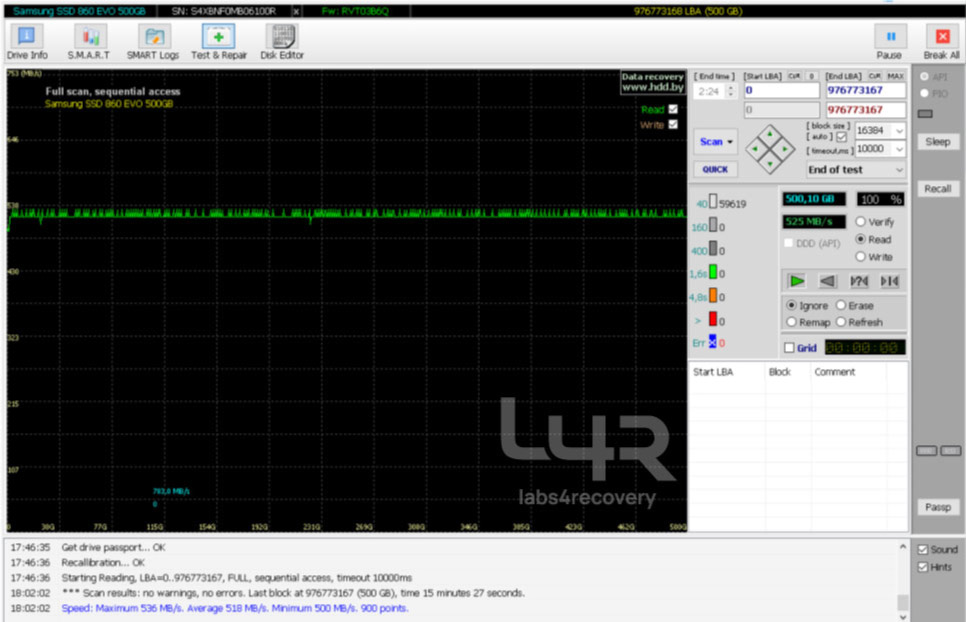This screenshot has height=622, width=966.
Task: Click the Block column header
Action: tap(787, 372)
